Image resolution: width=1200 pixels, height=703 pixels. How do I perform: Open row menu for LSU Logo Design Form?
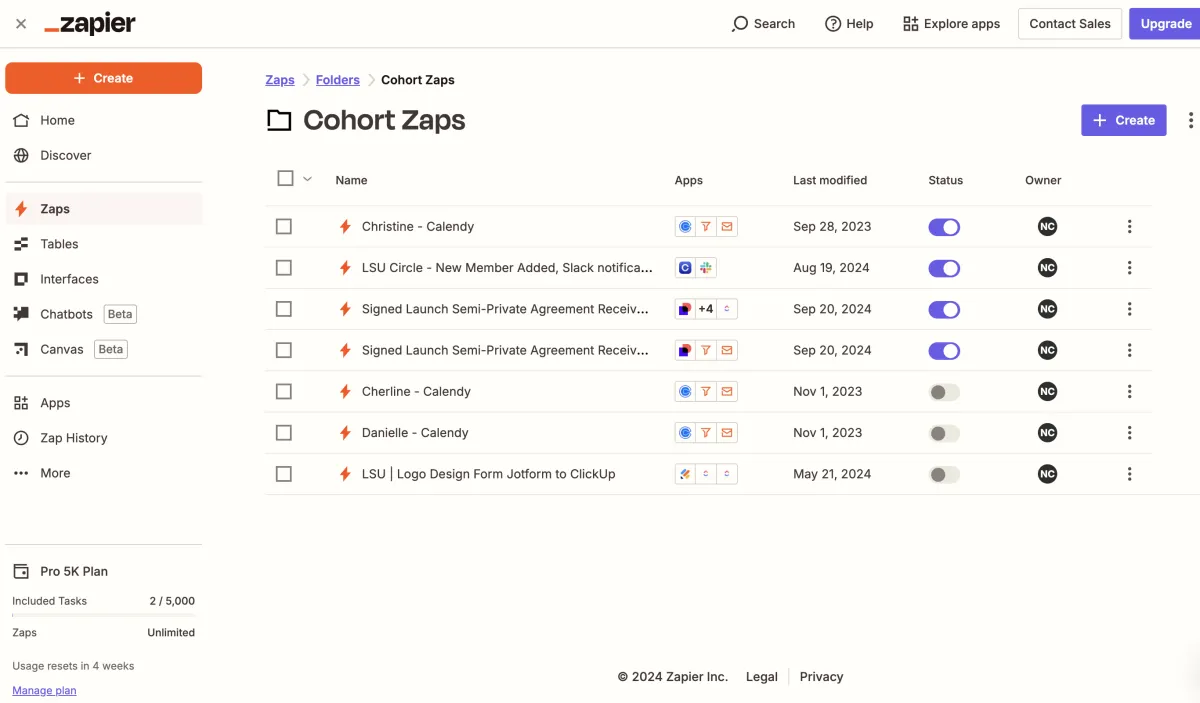[1129, 474]
